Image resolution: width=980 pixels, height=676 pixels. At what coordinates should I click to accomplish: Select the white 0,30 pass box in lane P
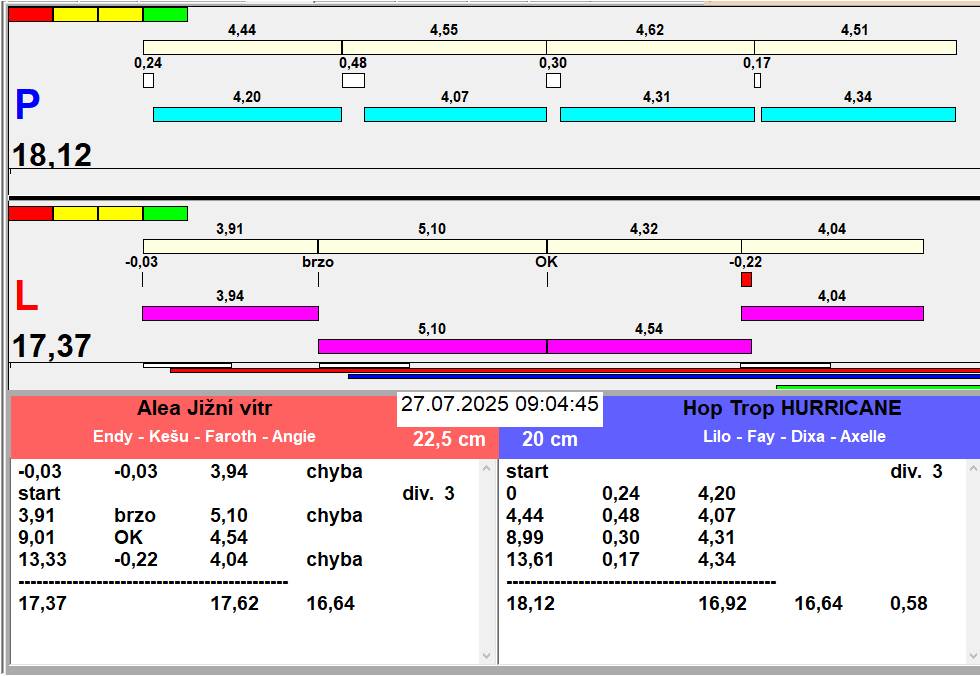click(x=553, y=81)
